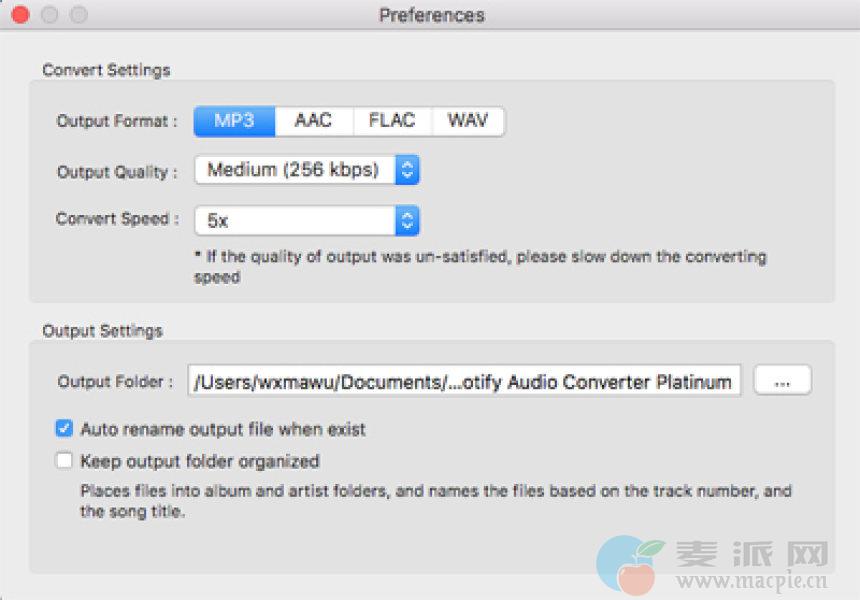This screenshot has width=860, height=600.
Task: Click the Output Settings section heading
Action: tap(102, 330)
